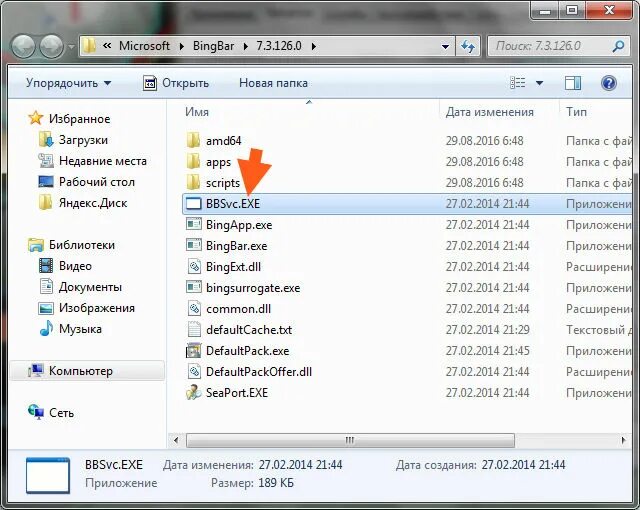Click 'Размер: 189 КБ' in details pane
The image size is (640, 510).
pos(252,483)
